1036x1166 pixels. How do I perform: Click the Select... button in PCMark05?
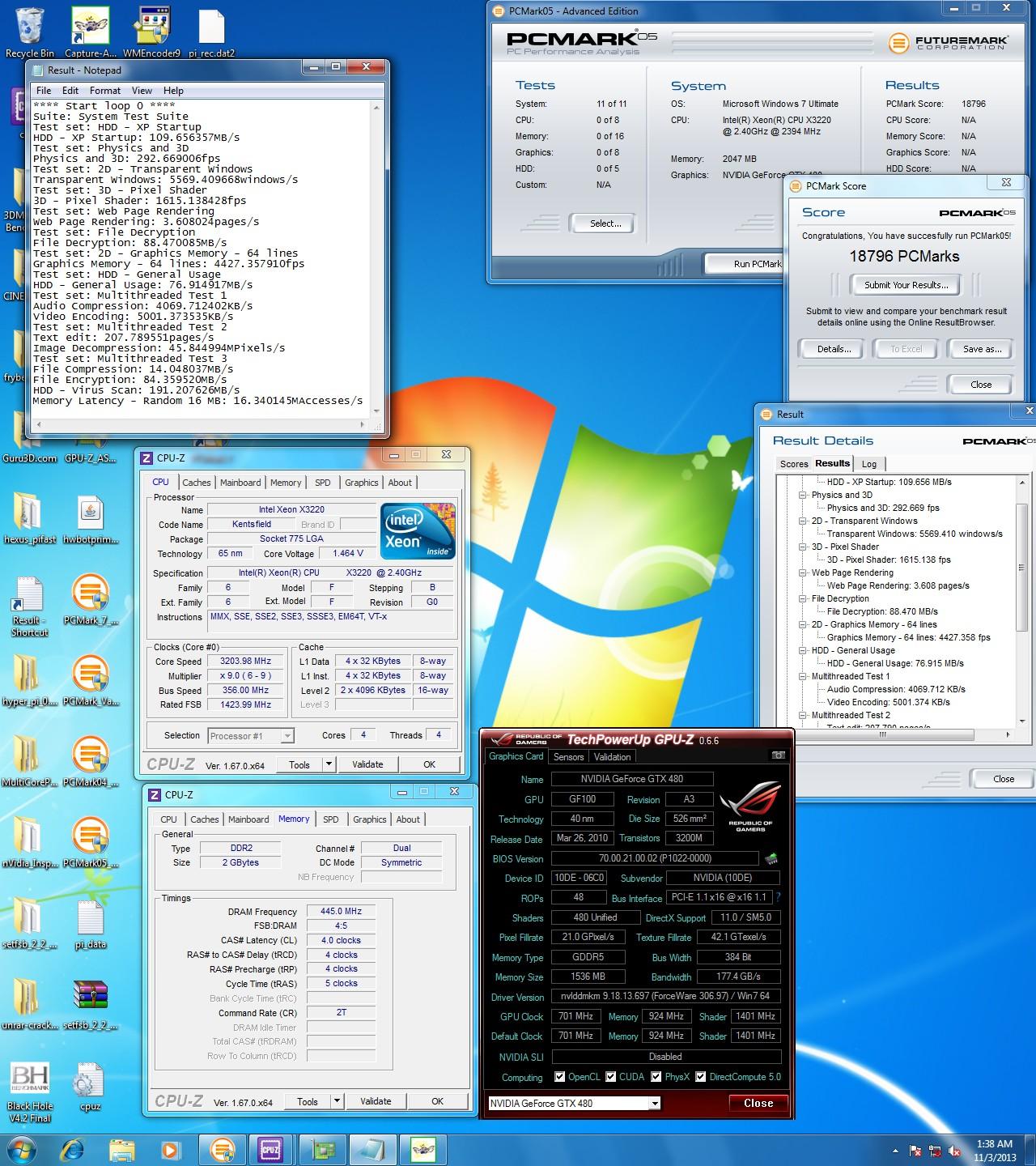[x=605, y=223]
